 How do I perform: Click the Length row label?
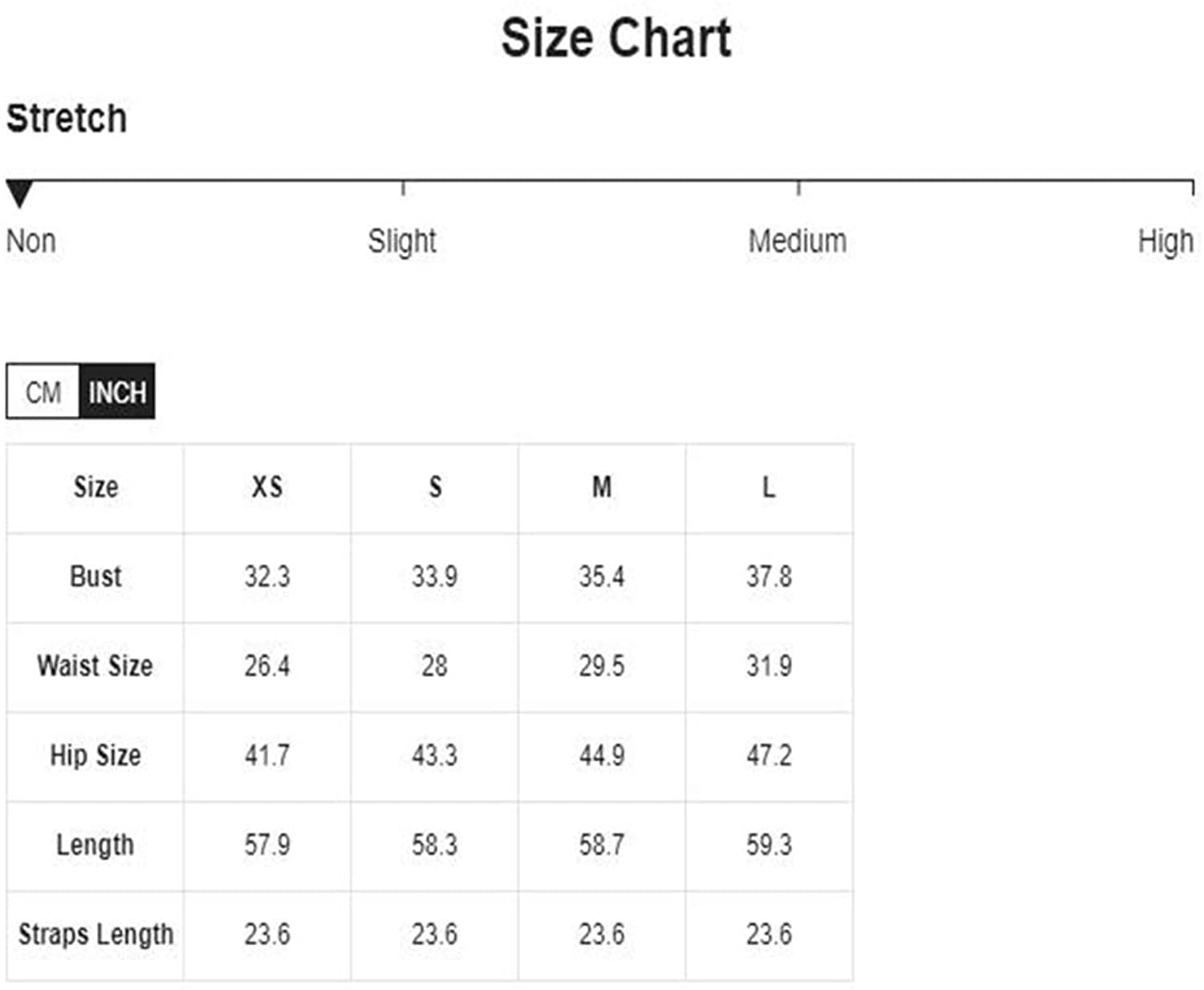95,845
